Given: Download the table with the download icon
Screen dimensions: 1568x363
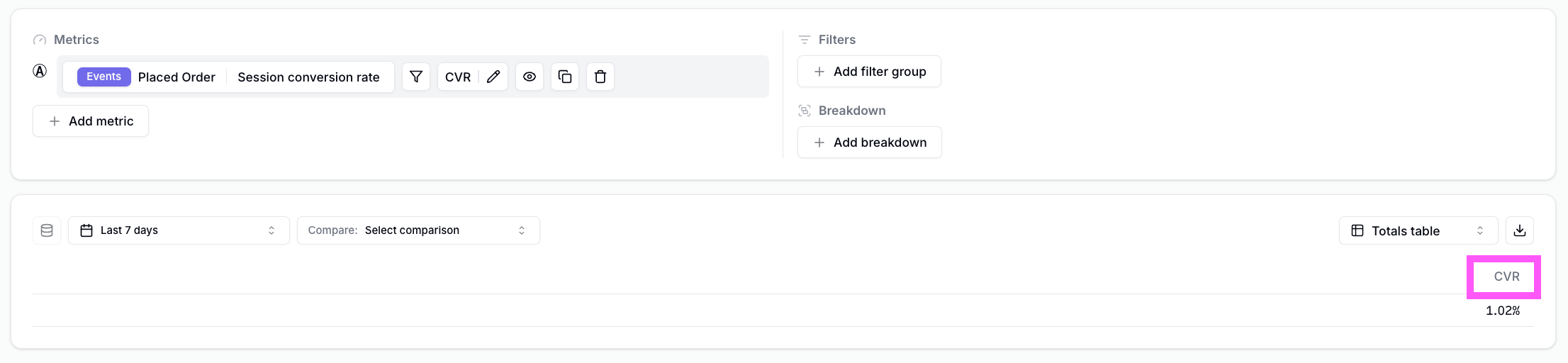Looking at the screenshot, I should pyautogui.click(x=1520, y=230).
